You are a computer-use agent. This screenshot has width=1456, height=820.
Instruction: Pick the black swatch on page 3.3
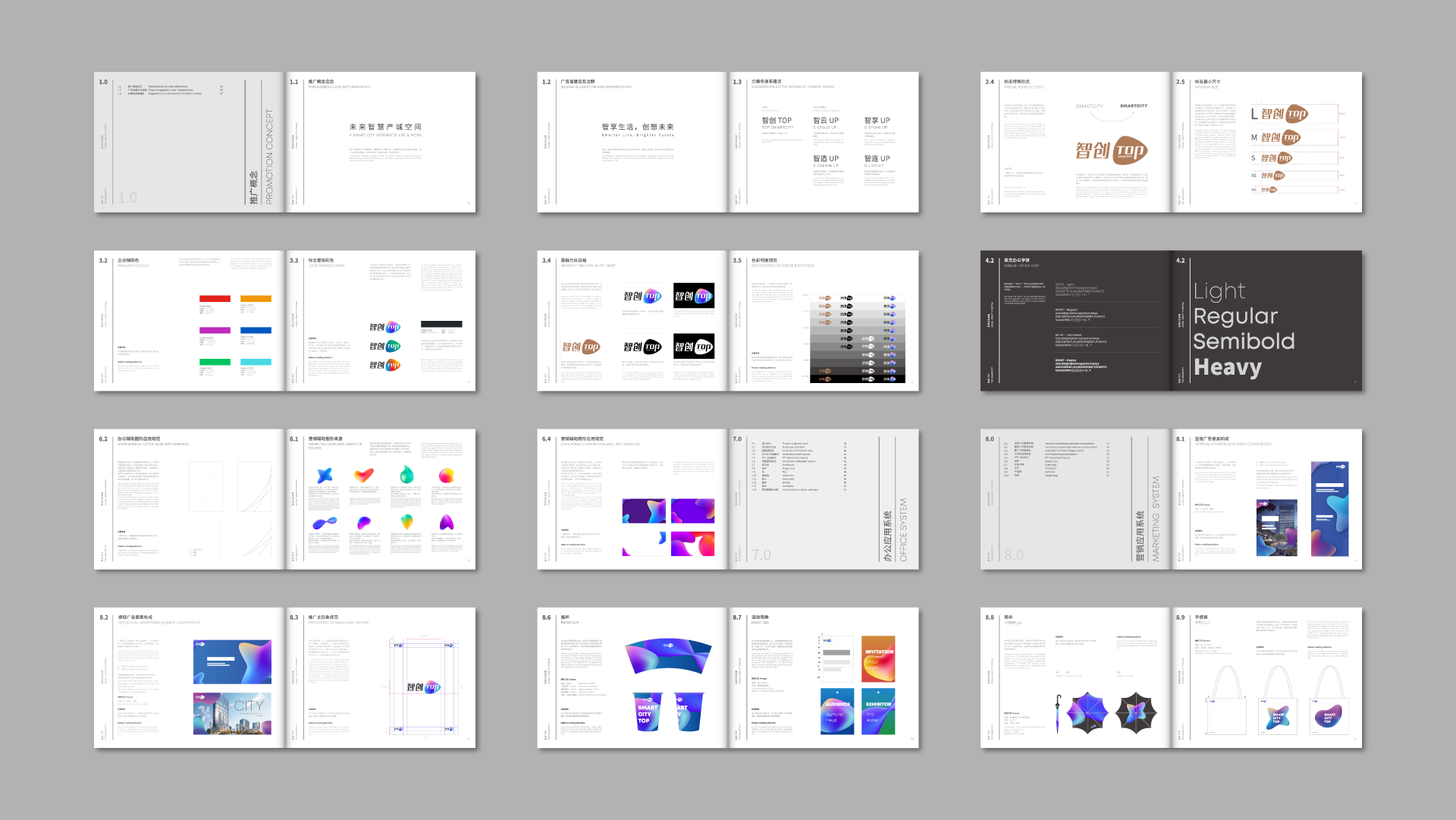tap(441, 324)
